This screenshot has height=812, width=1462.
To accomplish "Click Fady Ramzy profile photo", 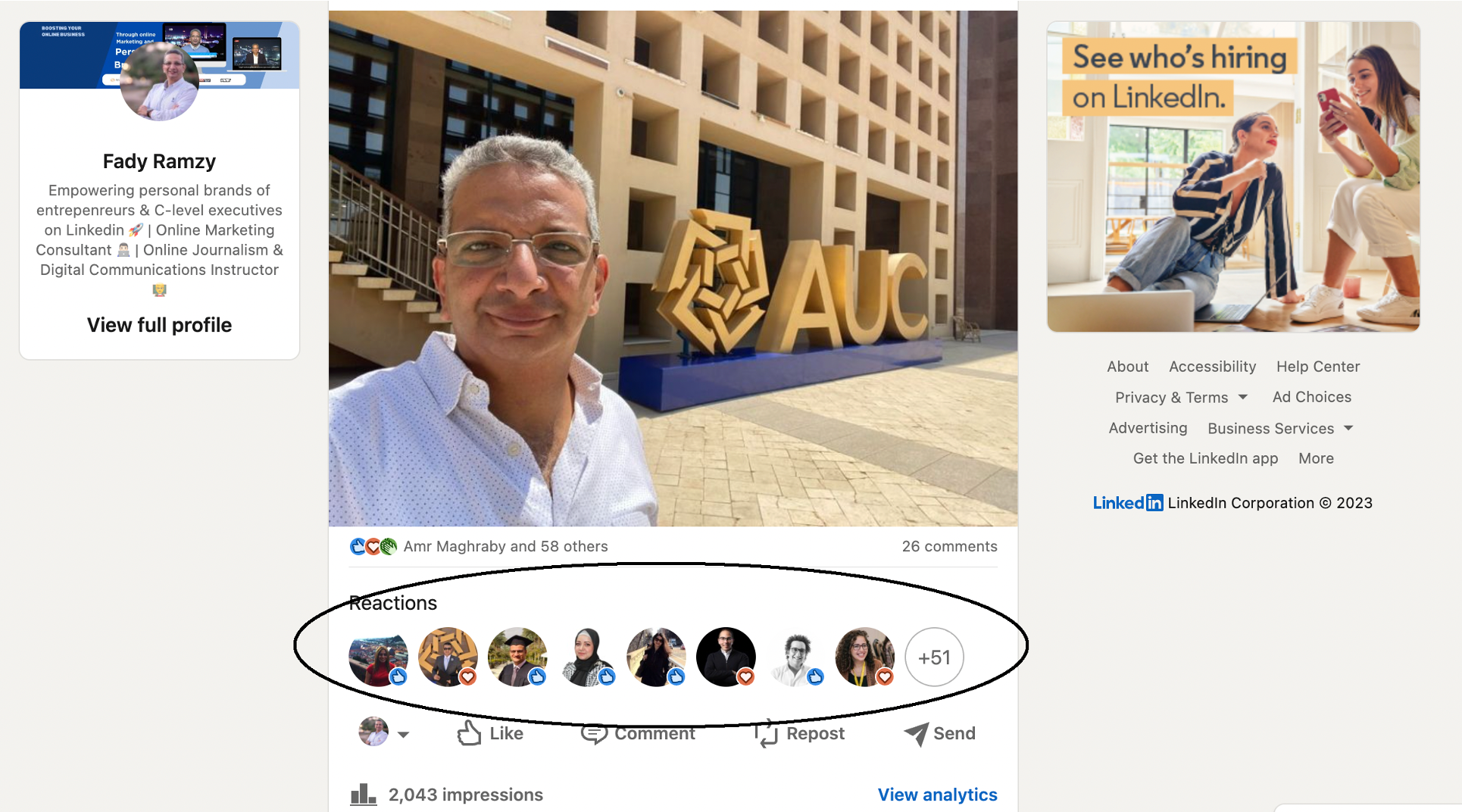I will [159, 82].
